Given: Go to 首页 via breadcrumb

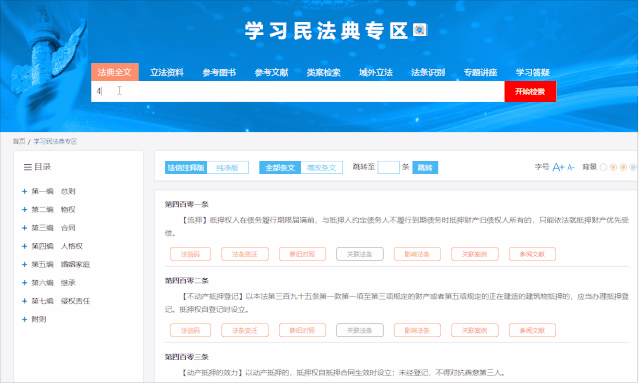Looking at the screenshot, I should click(19, 141).
